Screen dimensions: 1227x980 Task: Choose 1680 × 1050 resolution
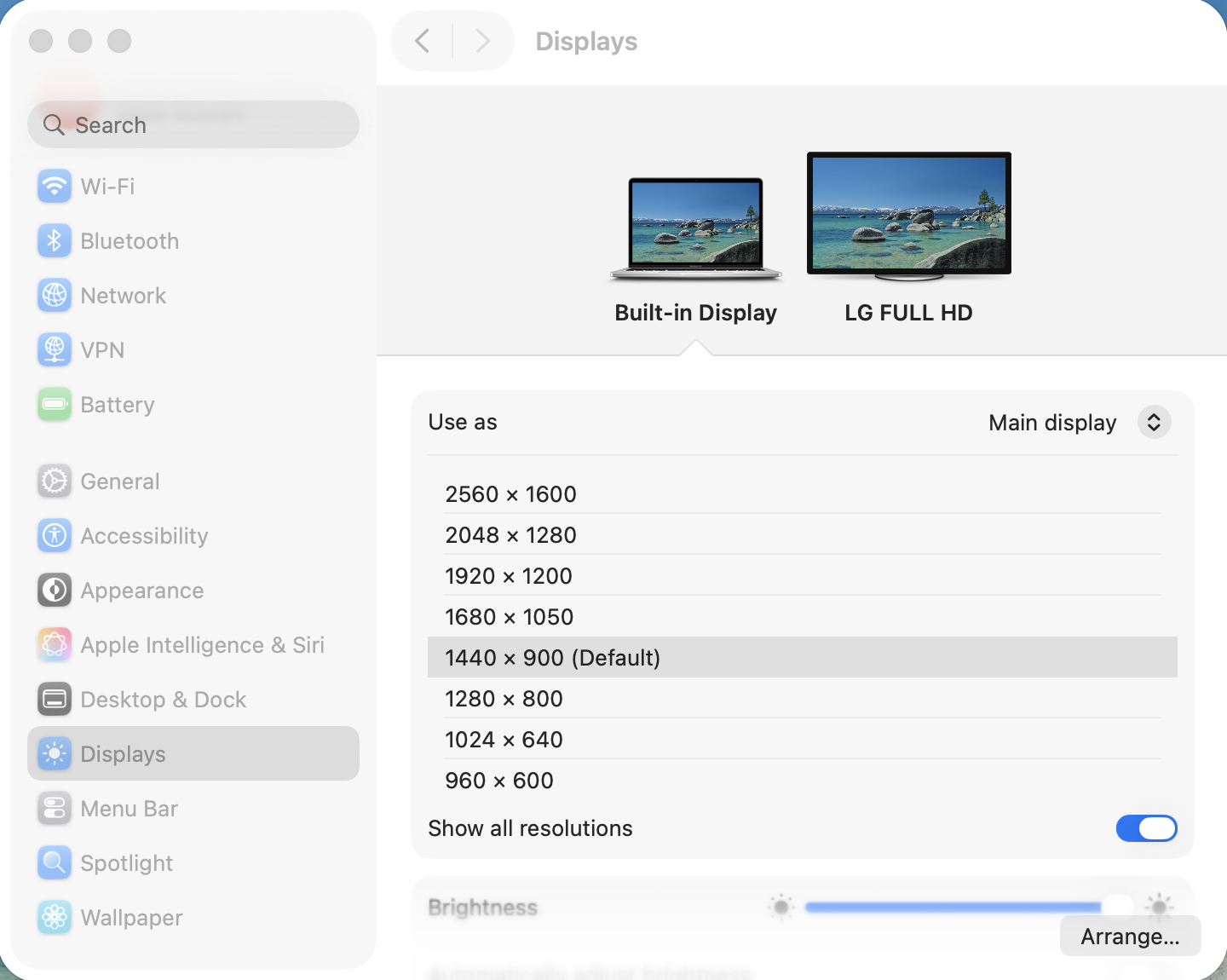point(803,617)
